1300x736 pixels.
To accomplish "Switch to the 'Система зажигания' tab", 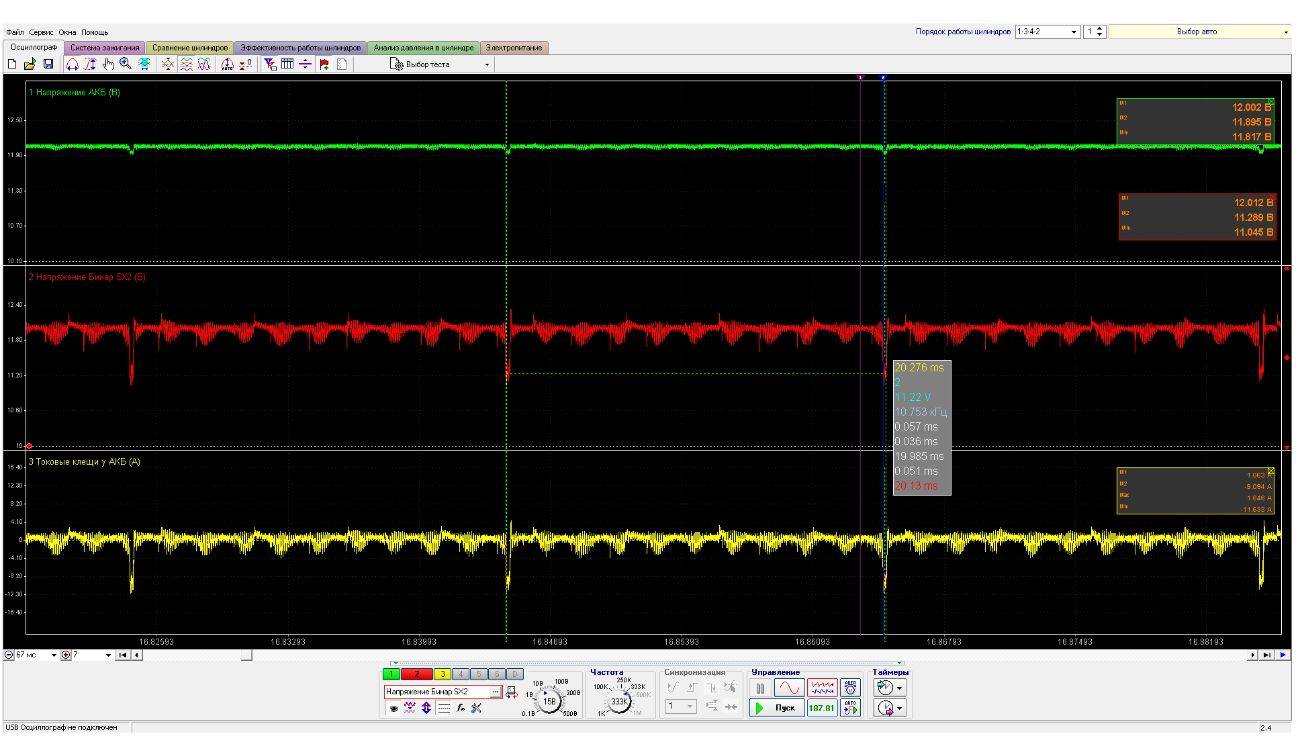I will pos(105,47).
